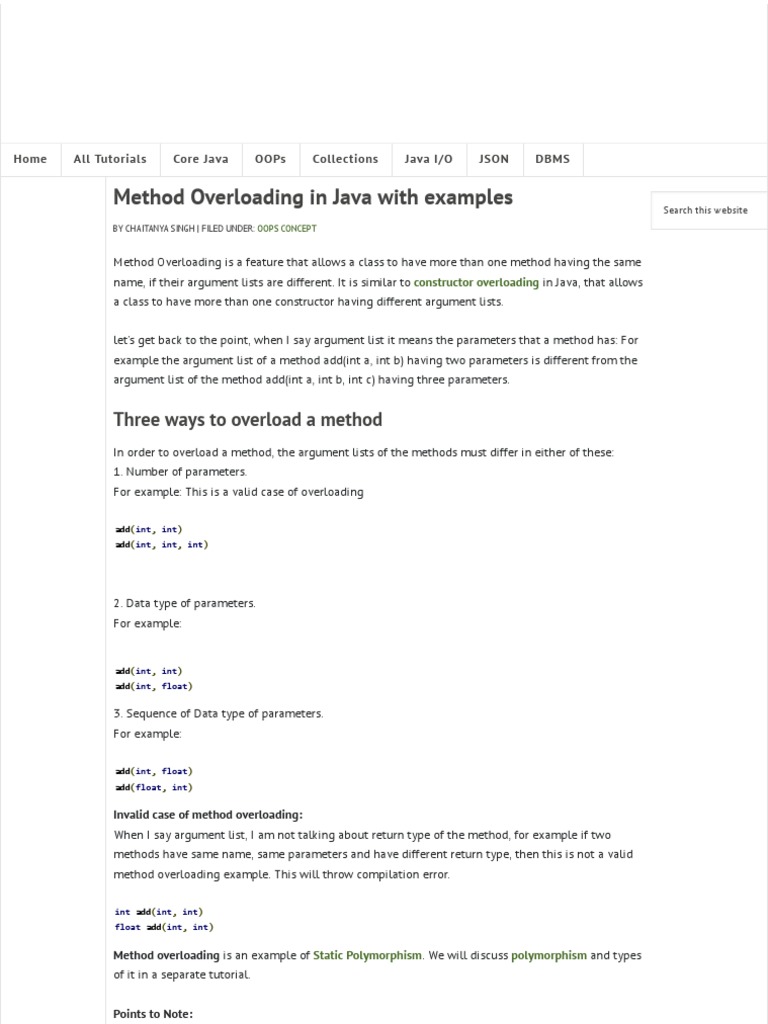Navigate to Collections section

(x=345, y=159)
